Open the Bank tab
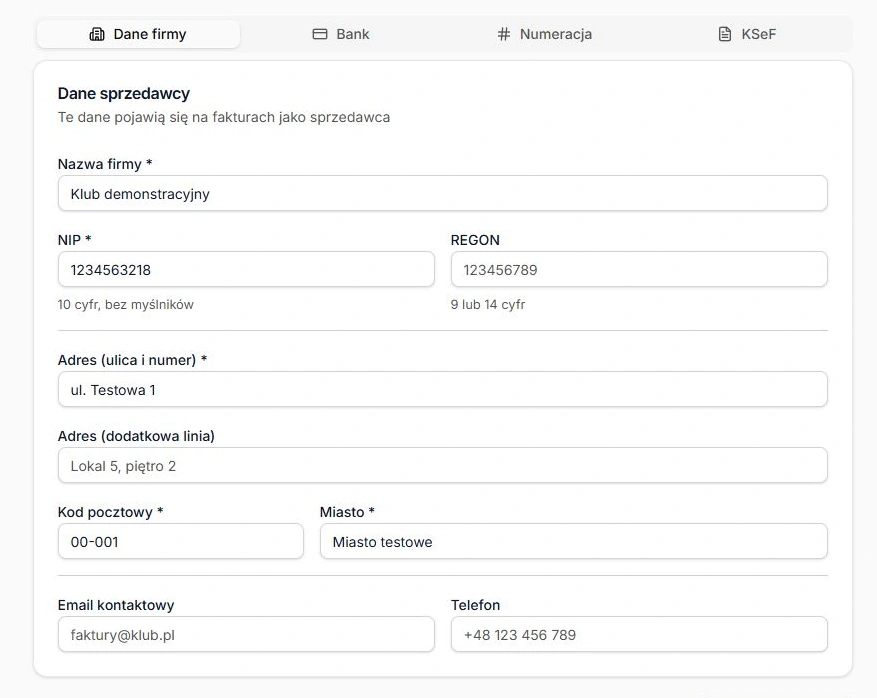The image size is (877, 698). pos(341,34)
